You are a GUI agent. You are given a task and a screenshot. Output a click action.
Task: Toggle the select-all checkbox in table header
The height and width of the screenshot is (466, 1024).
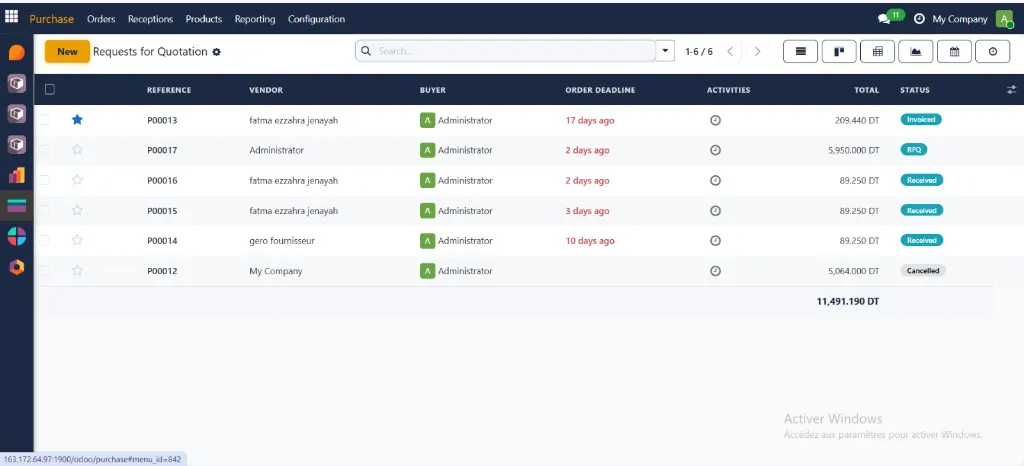coord(50,90)
